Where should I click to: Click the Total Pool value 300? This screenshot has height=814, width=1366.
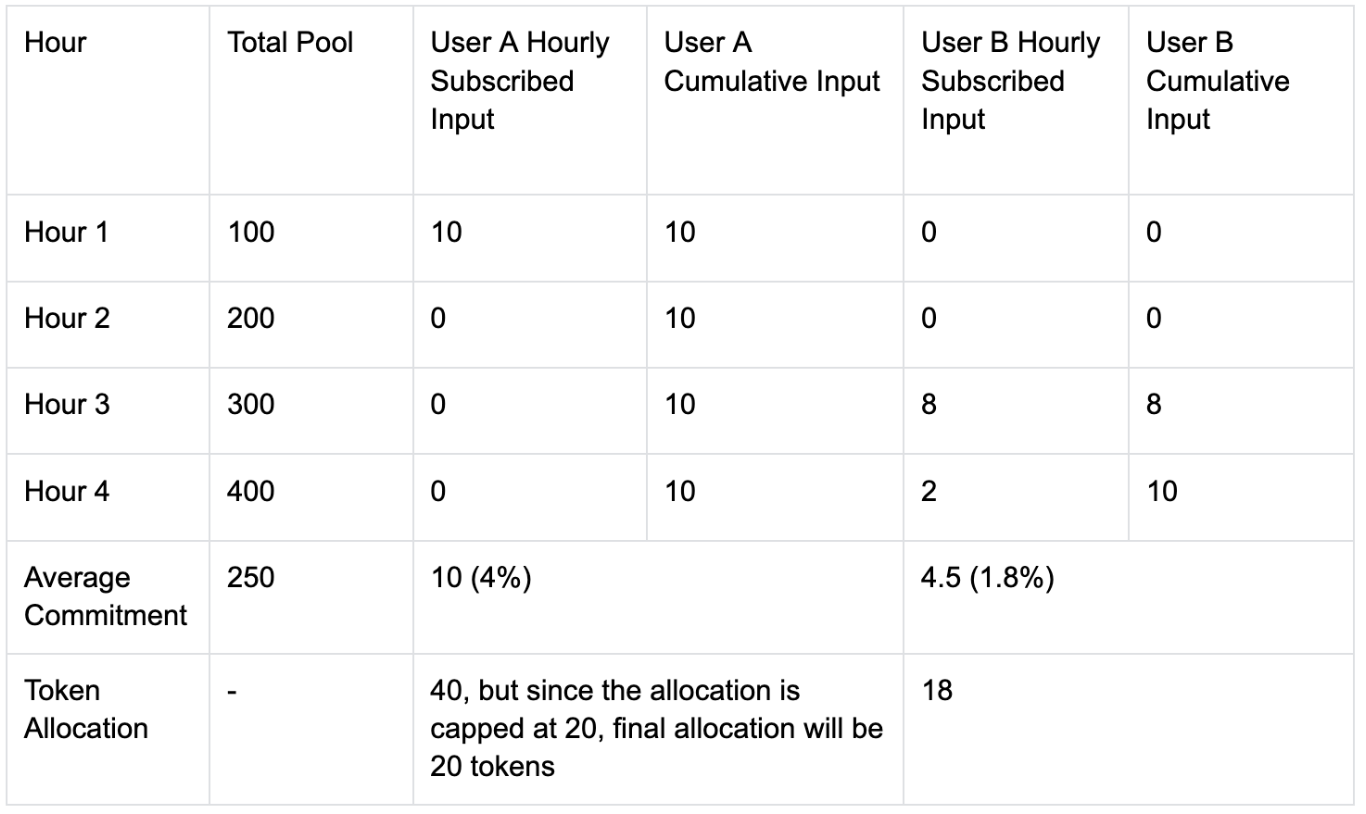251,405
